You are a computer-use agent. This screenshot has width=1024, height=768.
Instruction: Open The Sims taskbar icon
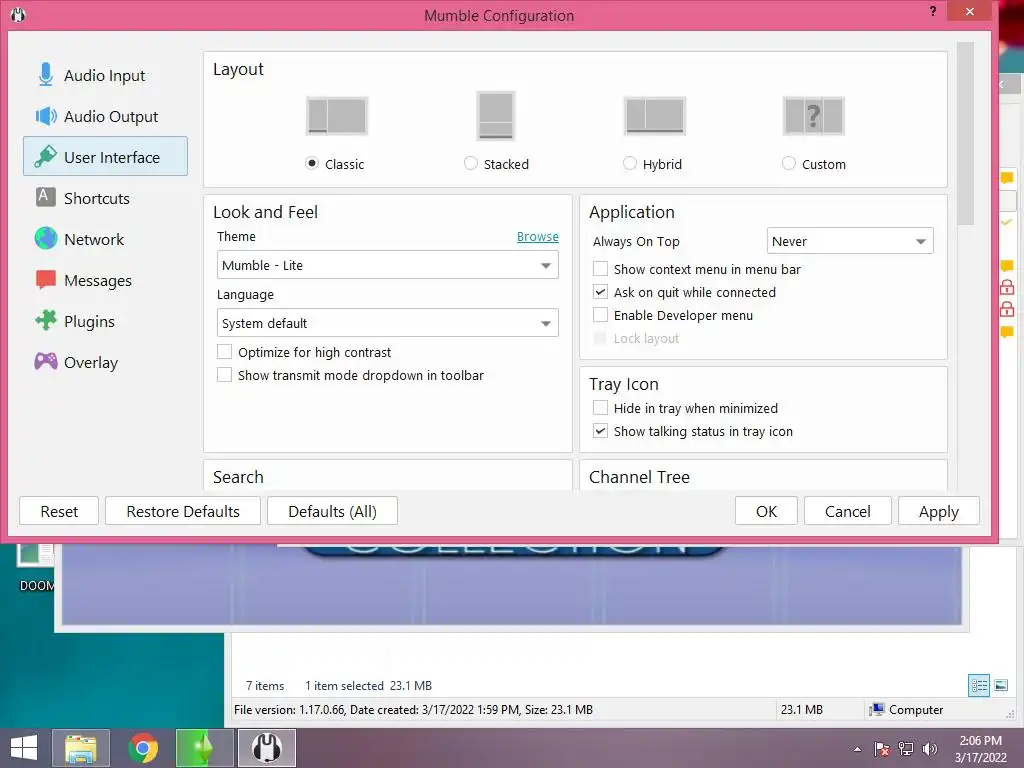204,748
